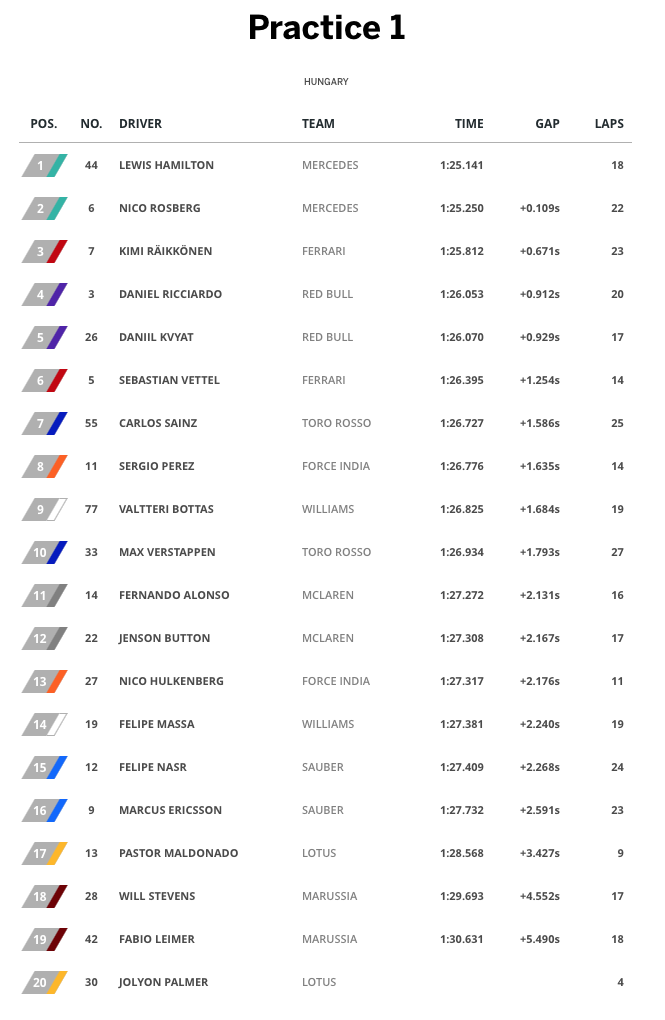The width and height of the screenshot is (665, 1020).
Task: Open Max Verstappen's driver name
Action: [167, 552]
